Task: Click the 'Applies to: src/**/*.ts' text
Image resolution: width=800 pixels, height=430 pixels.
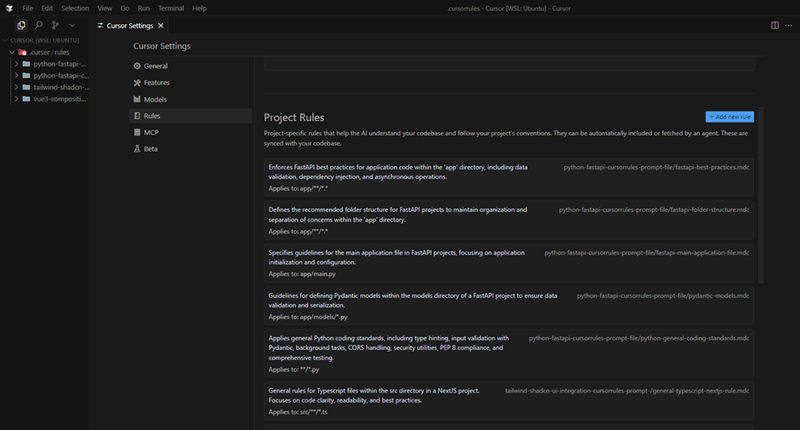Action: tap(298, 412)
